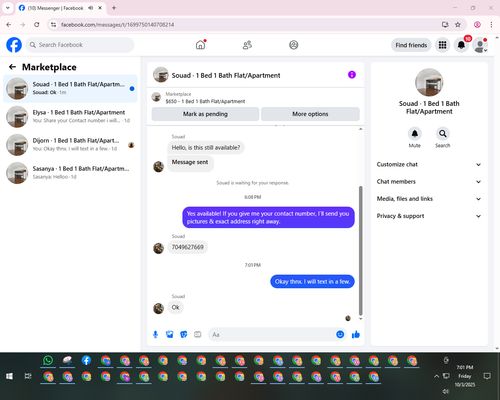The image size is (500, 400).
Task: Open the Facebook menu grid icon
Action: (442, 45)
